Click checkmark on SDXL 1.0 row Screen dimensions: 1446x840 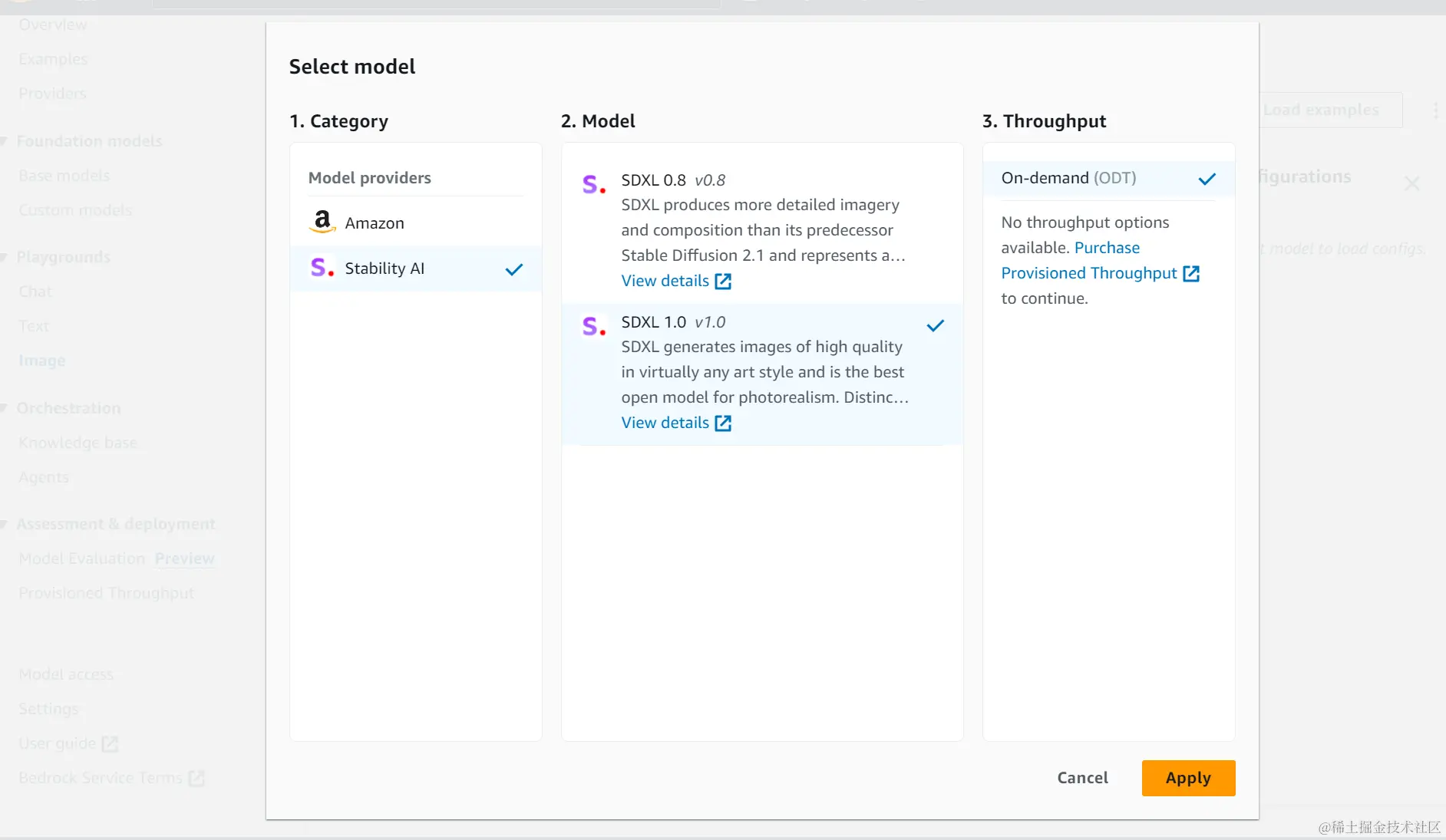click(936, 325)
